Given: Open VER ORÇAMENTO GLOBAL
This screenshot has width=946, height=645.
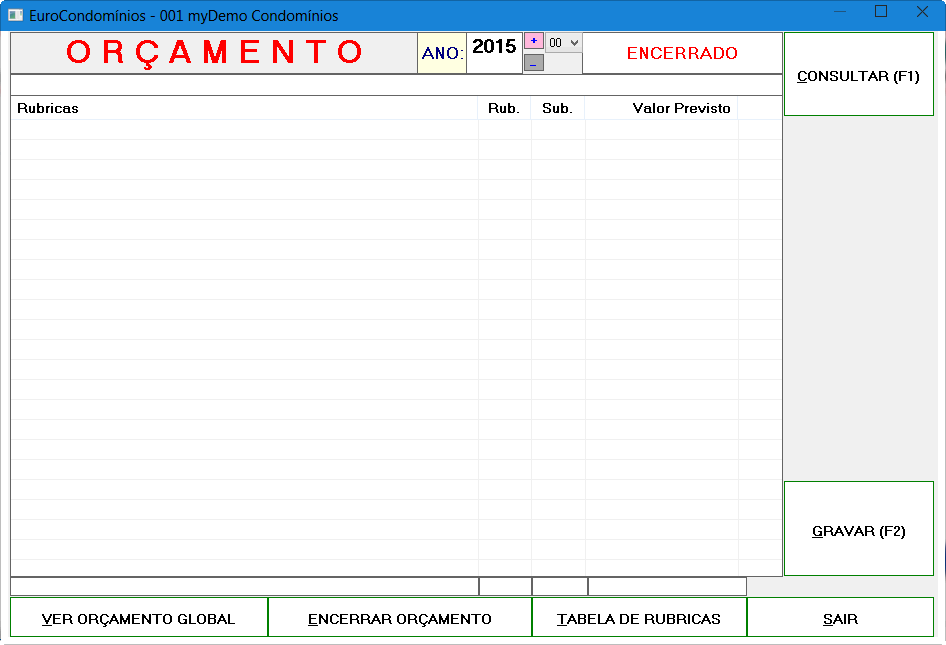Looking at the screenshot, I should tap(139, 618).
